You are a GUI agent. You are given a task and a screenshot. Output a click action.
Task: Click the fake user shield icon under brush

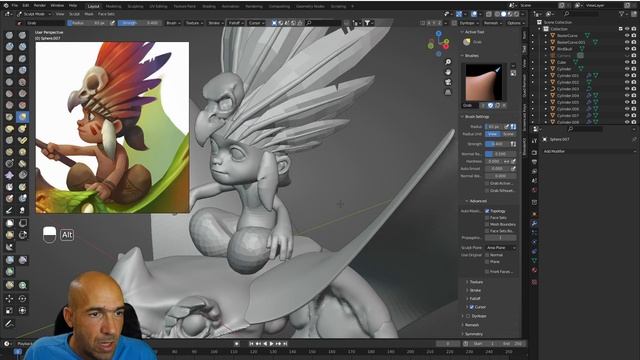490,105
